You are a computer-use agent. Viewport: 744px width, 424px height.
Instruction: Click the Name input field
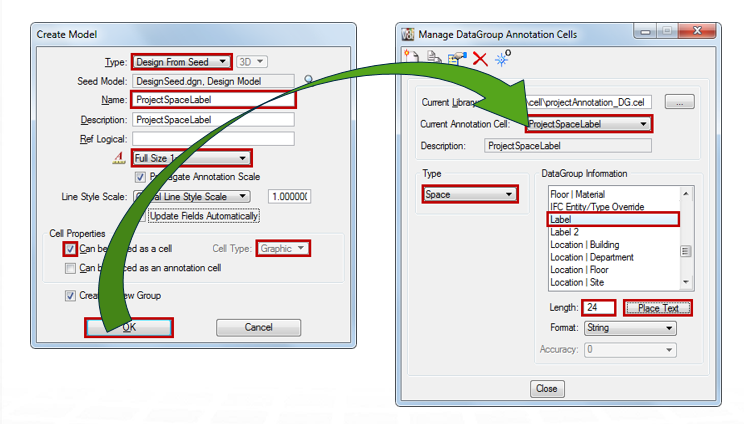tap(213, 100)
